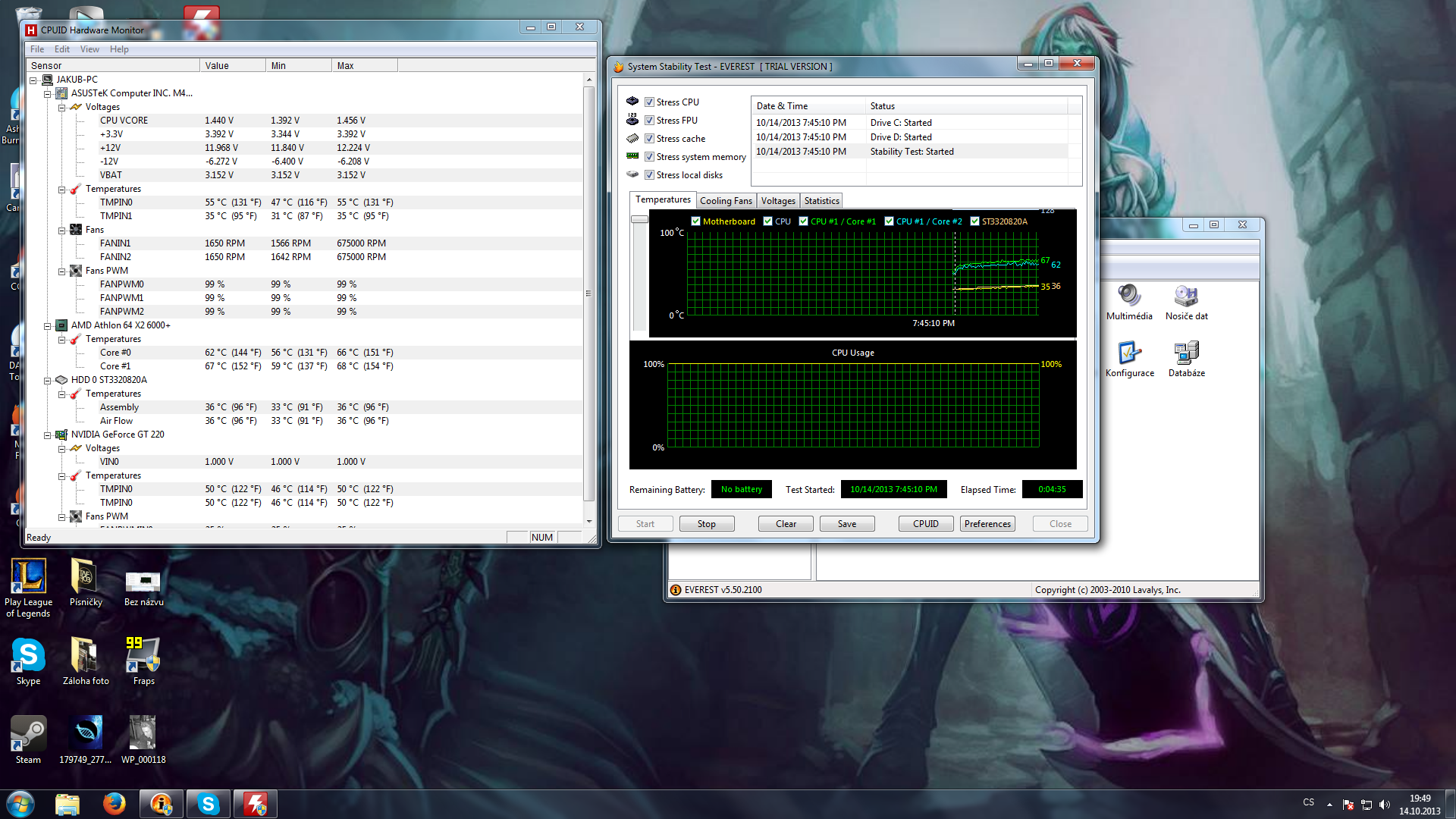Switch to HWMonitor taskbar button

click(256, 804)
